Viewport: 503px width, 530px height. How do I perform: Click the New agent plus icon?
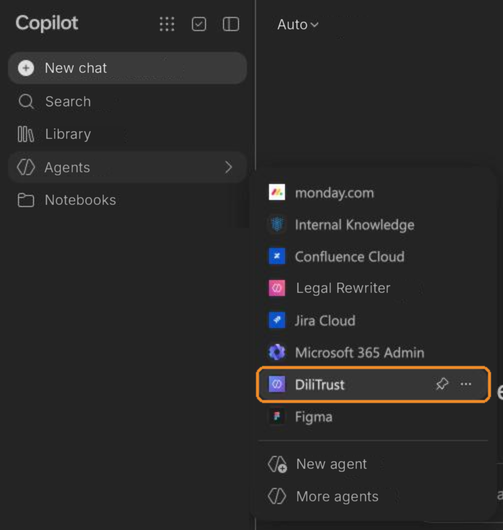(x=278, y=464)
